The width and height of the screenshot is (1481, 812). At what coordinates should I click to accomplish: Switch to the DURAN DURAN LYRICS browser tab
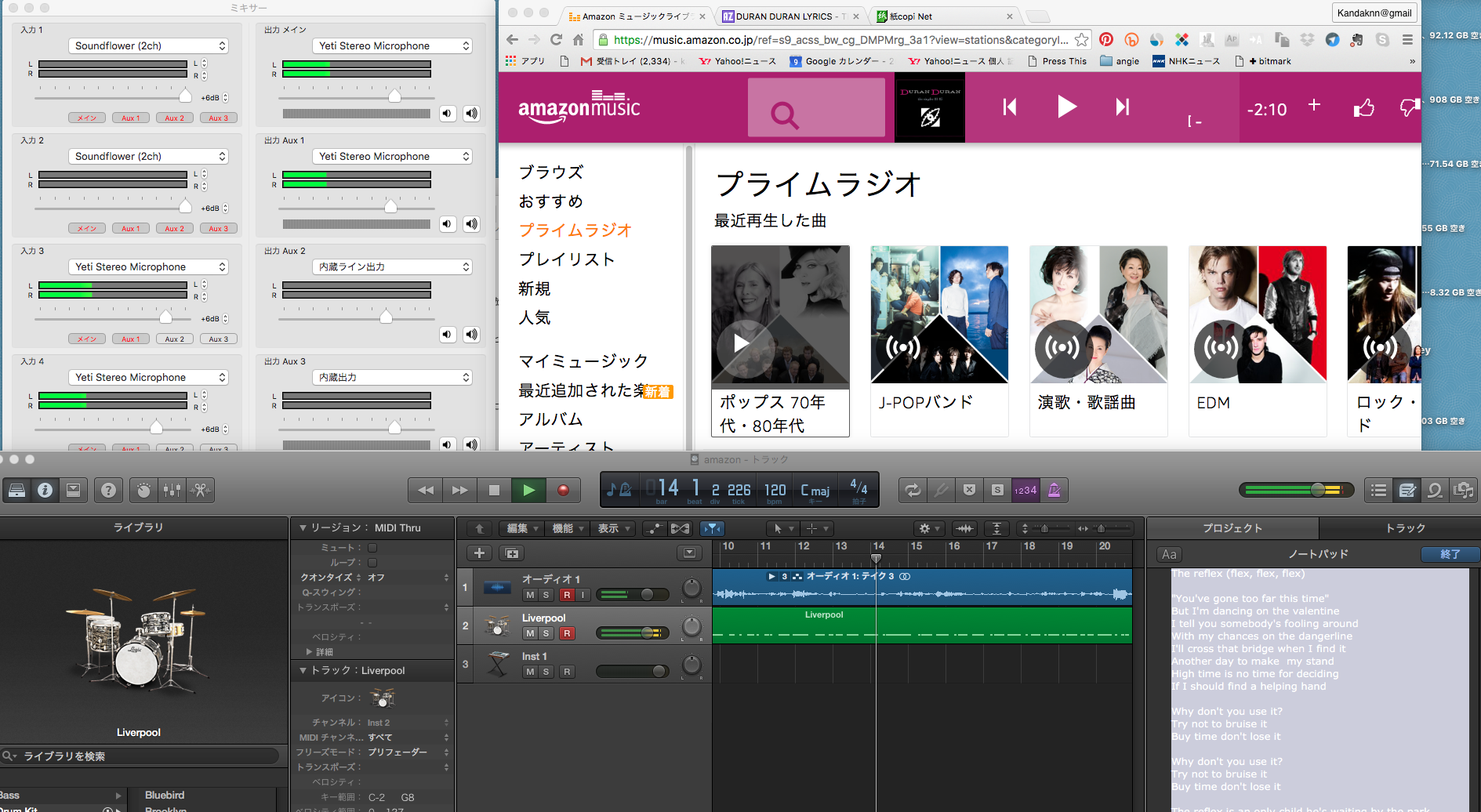789,16
